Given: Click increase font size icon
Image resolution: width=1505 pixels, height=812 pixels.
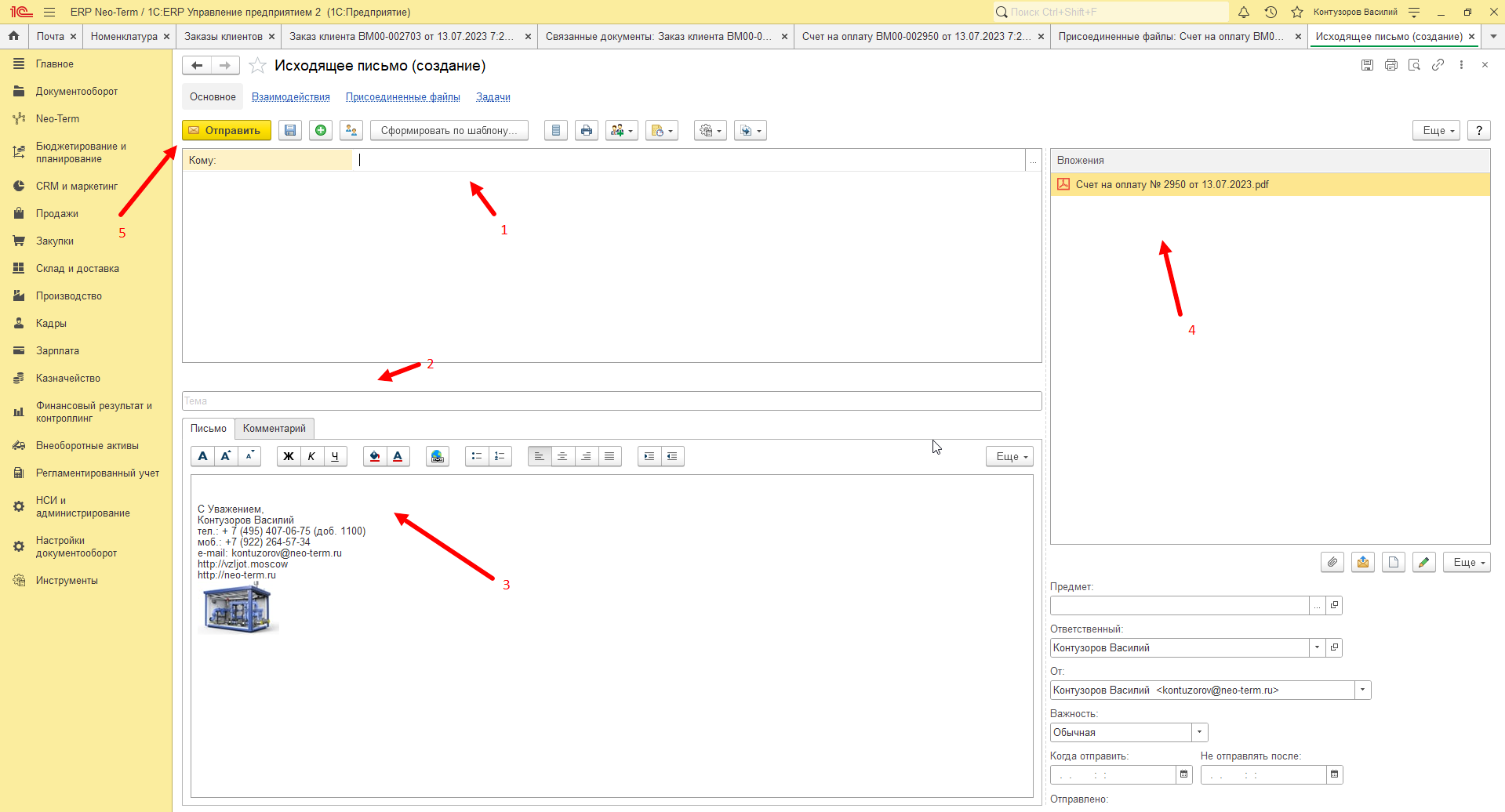Looking at the screenshot, I should (x=226, y=456).
